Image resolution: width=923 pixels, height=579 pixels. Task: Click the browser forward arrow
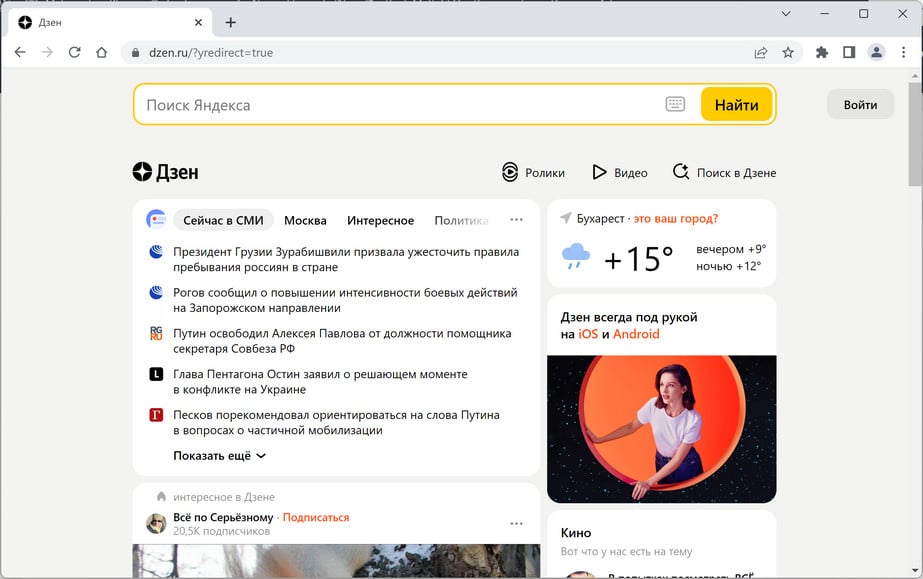pyautogui.click(x=47, y=52)
